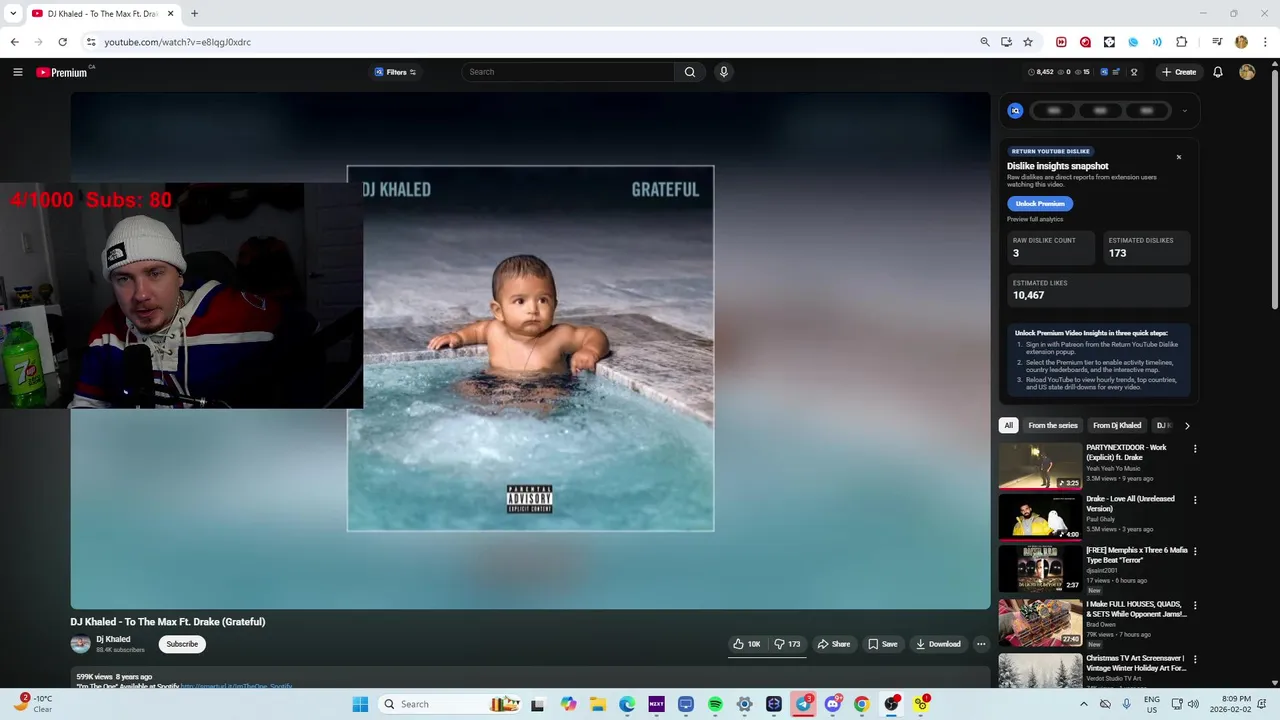
Task: Open Spotify from taskbar
Action: point(715,704)
